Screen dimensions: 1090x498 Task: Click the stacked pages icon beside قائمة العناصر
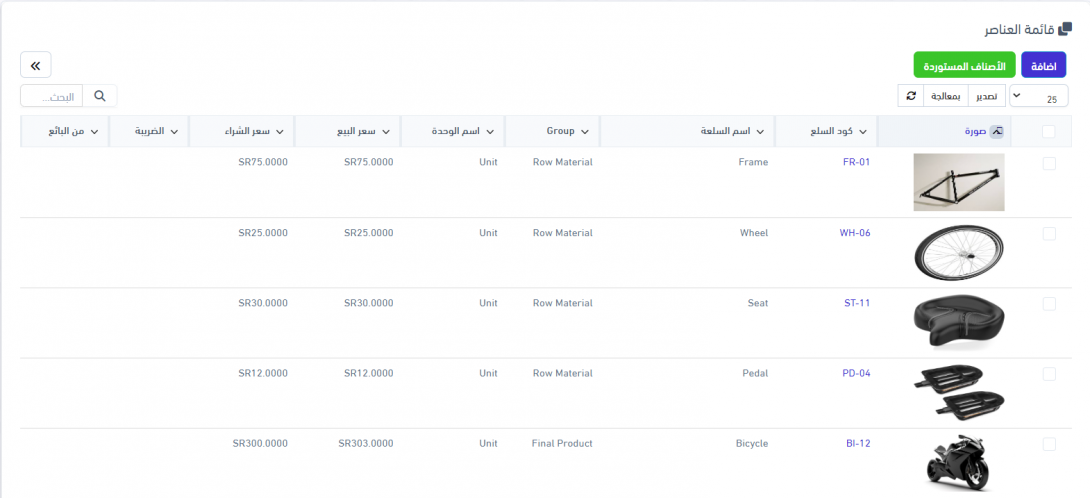[x=1064, y=29]
